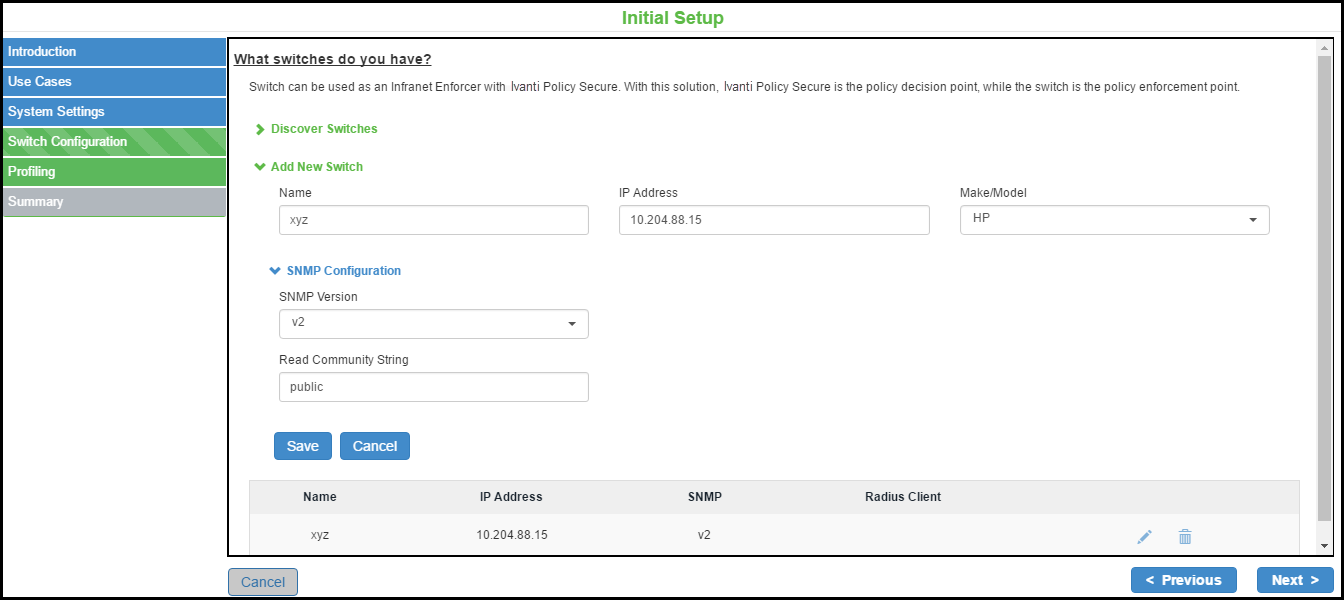1344x600 pixels.
Task: Open the SNMP Version dropdown
Action: pyautogui.click(x=433, y=324)
